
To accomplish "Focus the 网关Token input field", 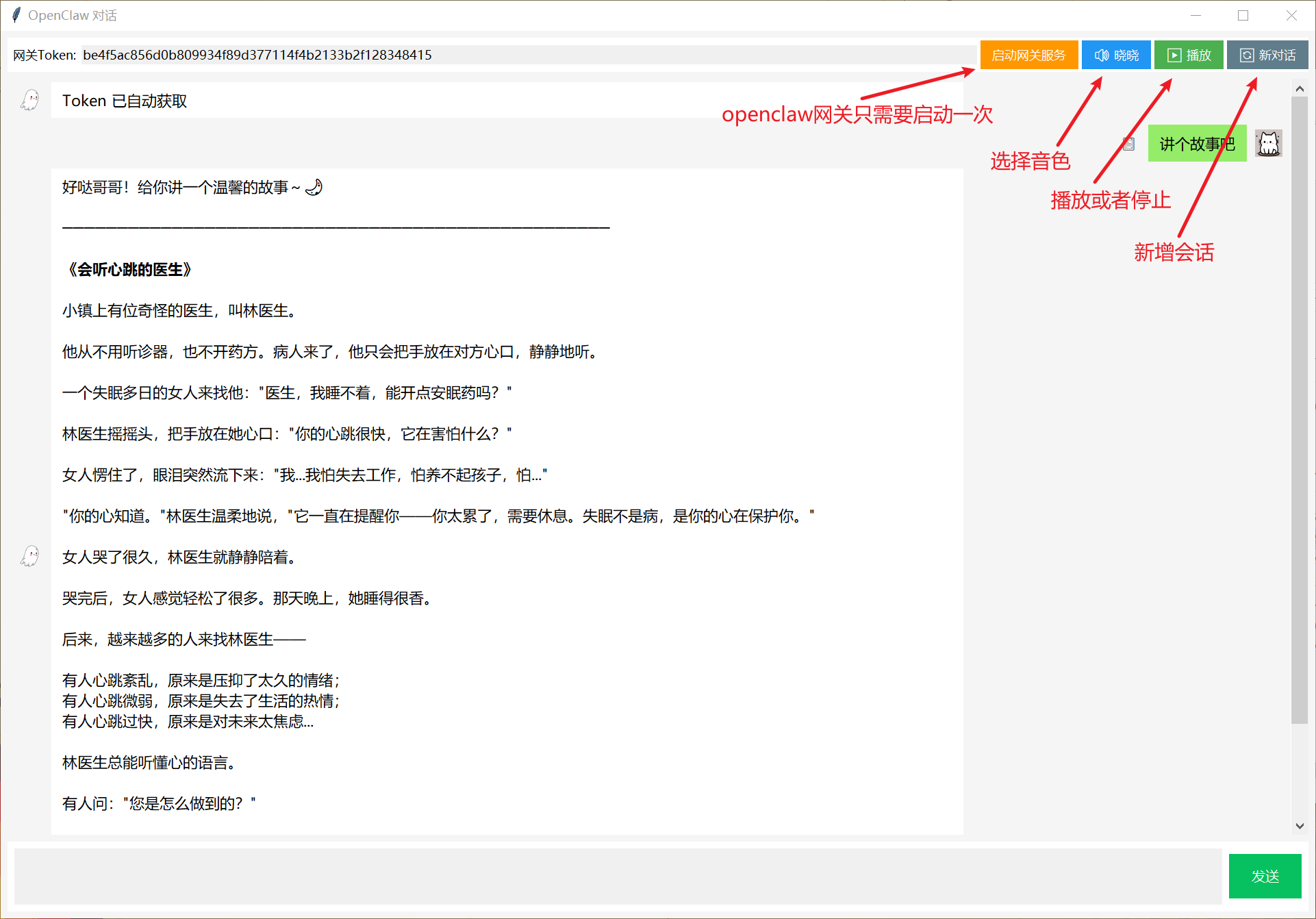I will click(527, 55).
